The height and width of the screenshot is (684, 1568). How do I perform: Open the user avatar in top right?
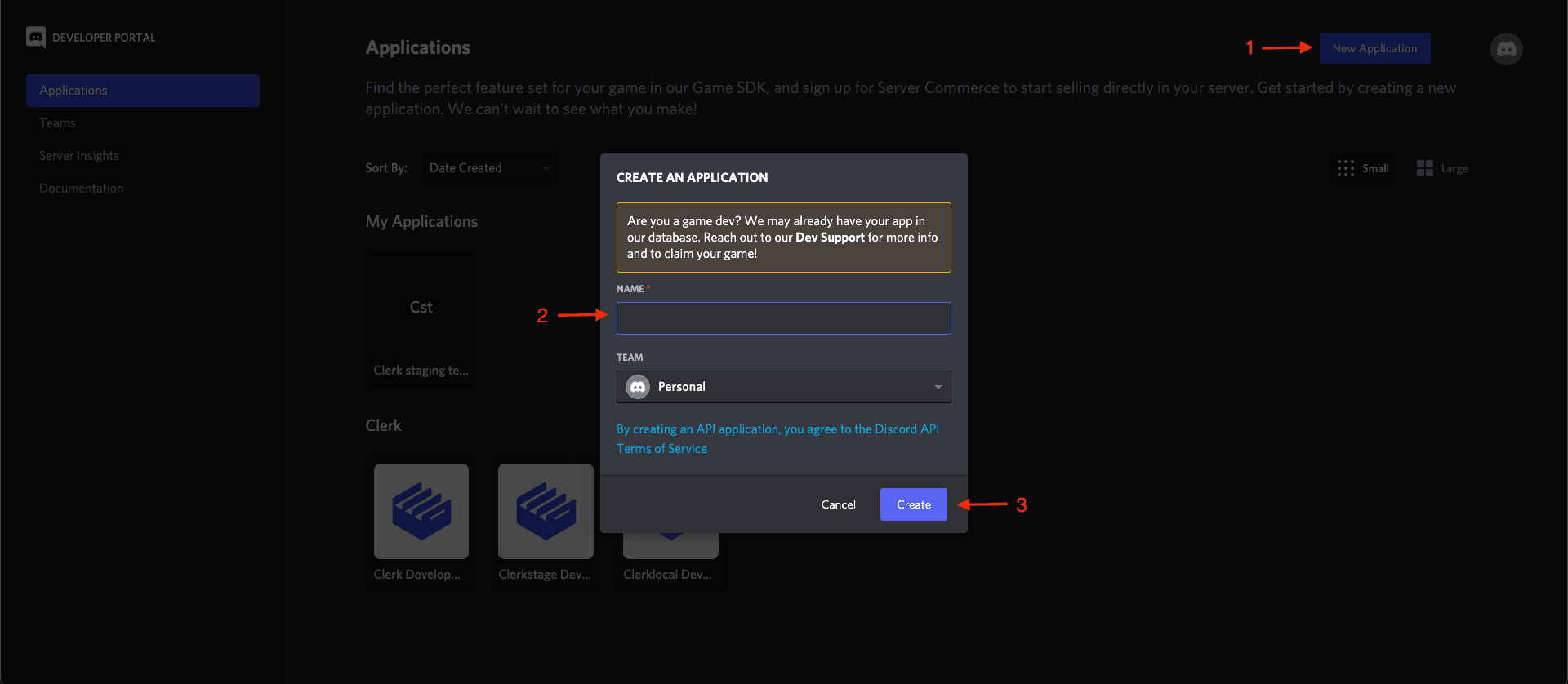1506,49
